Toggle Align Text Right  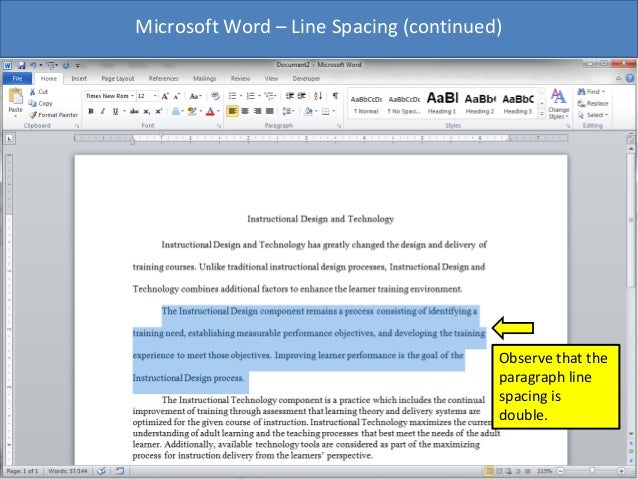[x=257, y=111]
